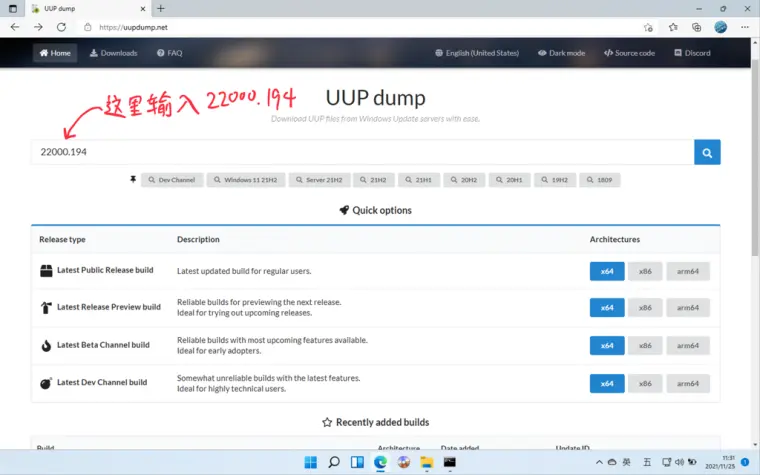The image size is (760, 475).
Task: Click the 20H2 search shortcut
Action: point(464,180)
